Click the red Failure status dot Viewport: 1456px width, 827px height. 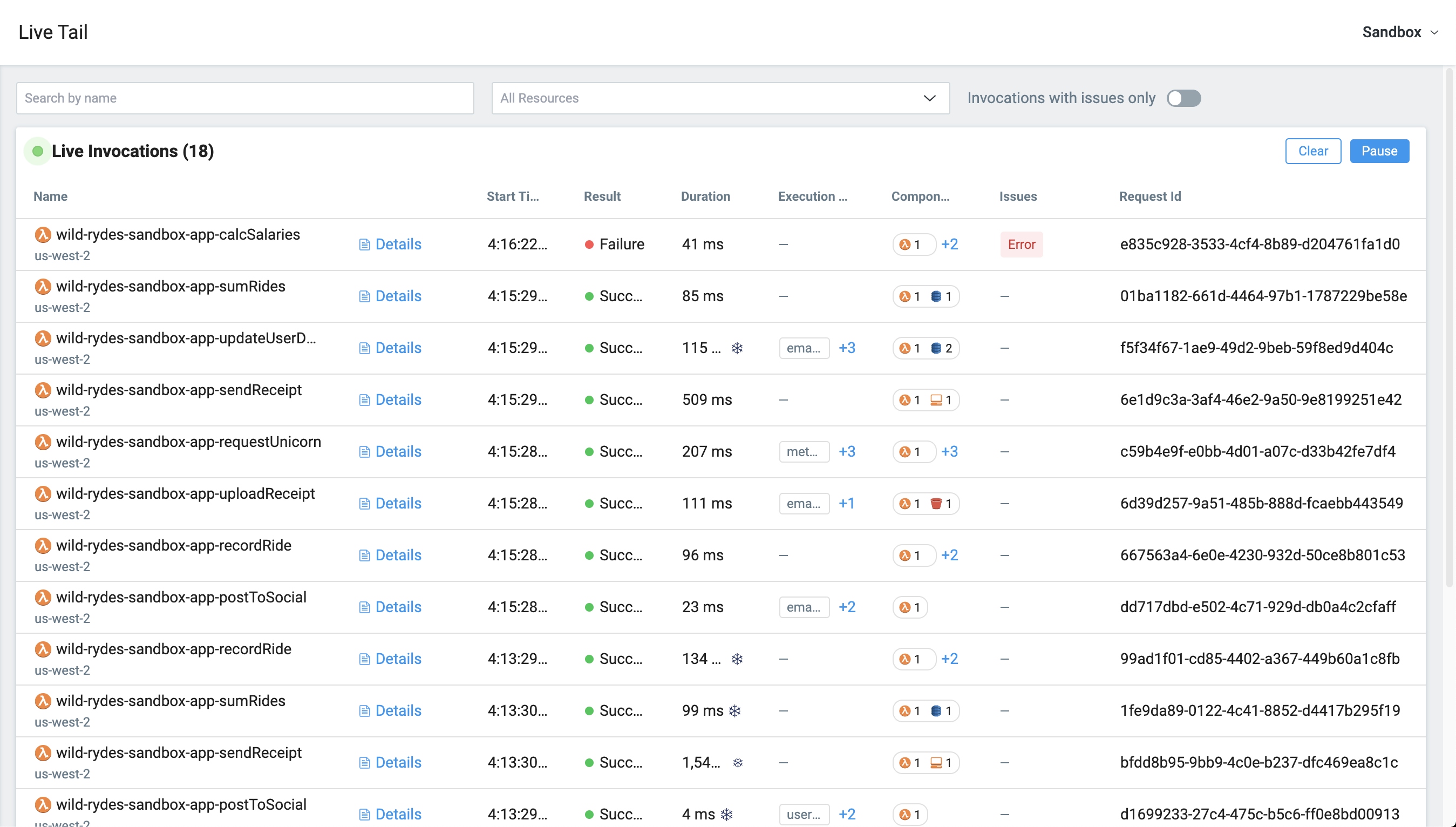point(589,245)
